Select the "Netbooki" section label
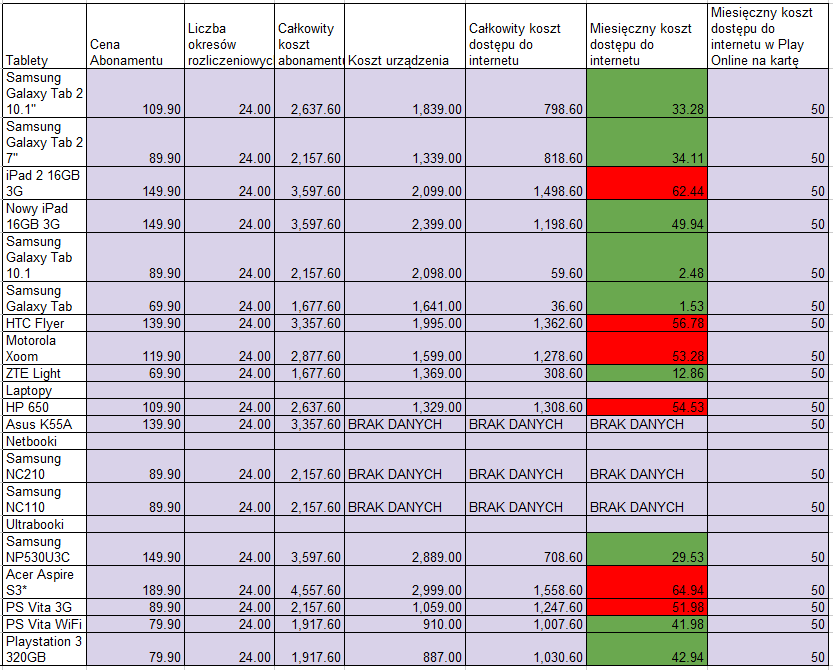This screenshot has height=670, width=833. click(x=45, y=441)
